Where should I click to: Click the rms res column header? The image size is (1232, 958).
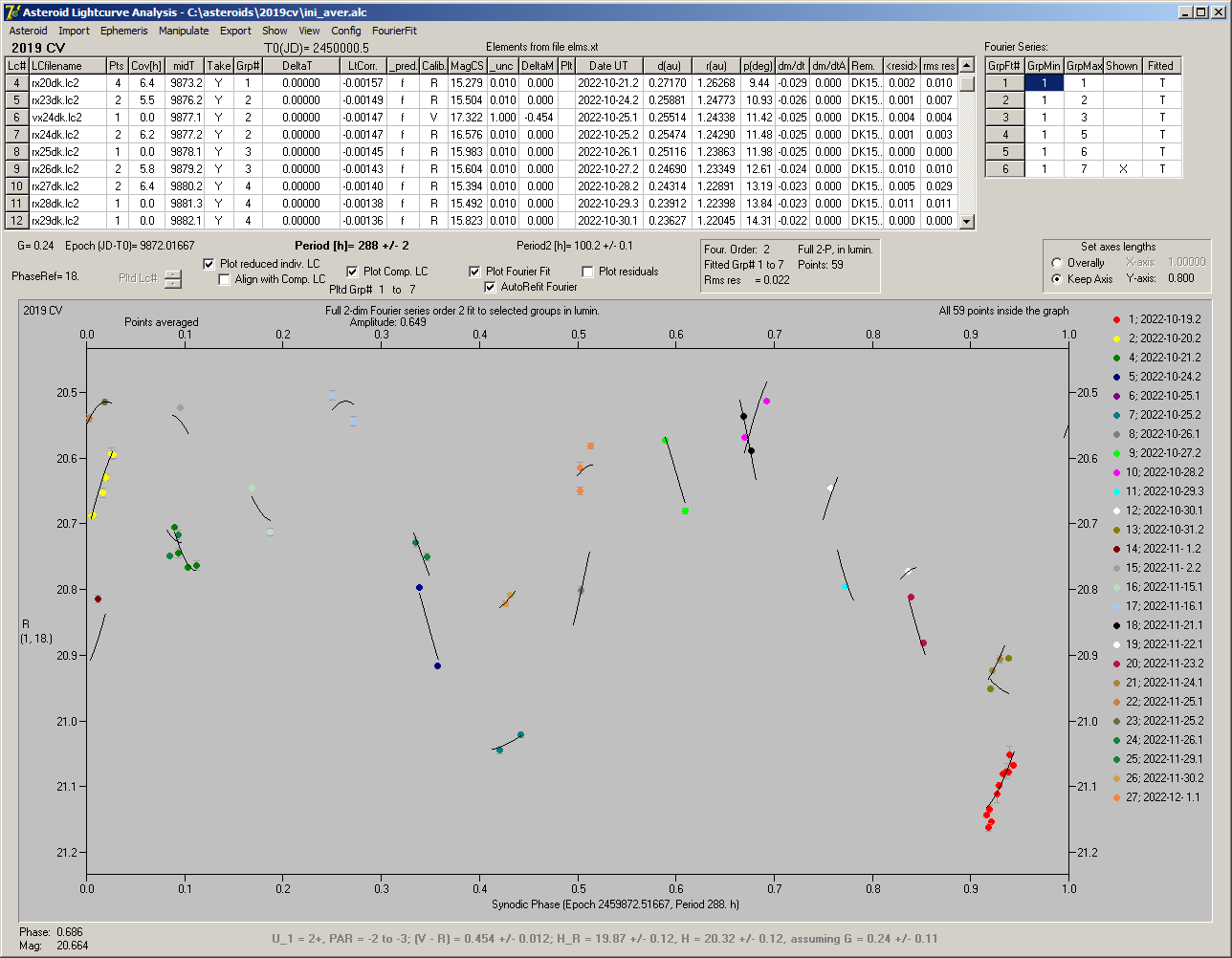coord(939,66)
